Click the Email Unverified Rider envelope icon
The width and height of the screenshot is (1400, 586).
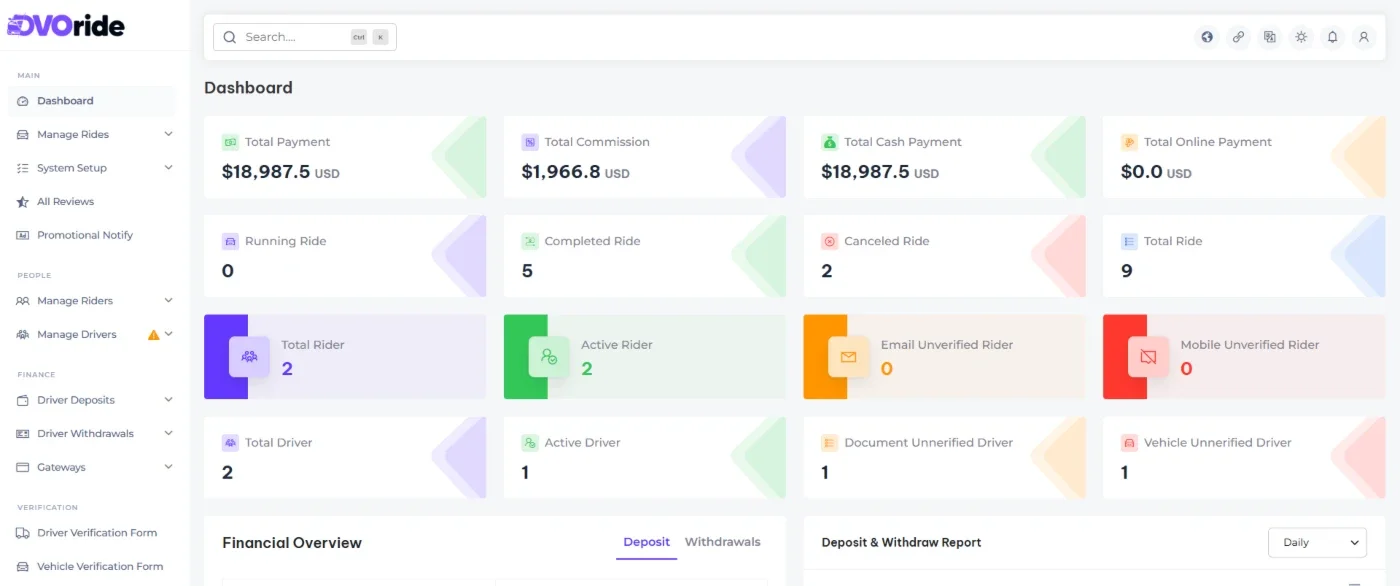pyautogui.click(x=848, y=357)
